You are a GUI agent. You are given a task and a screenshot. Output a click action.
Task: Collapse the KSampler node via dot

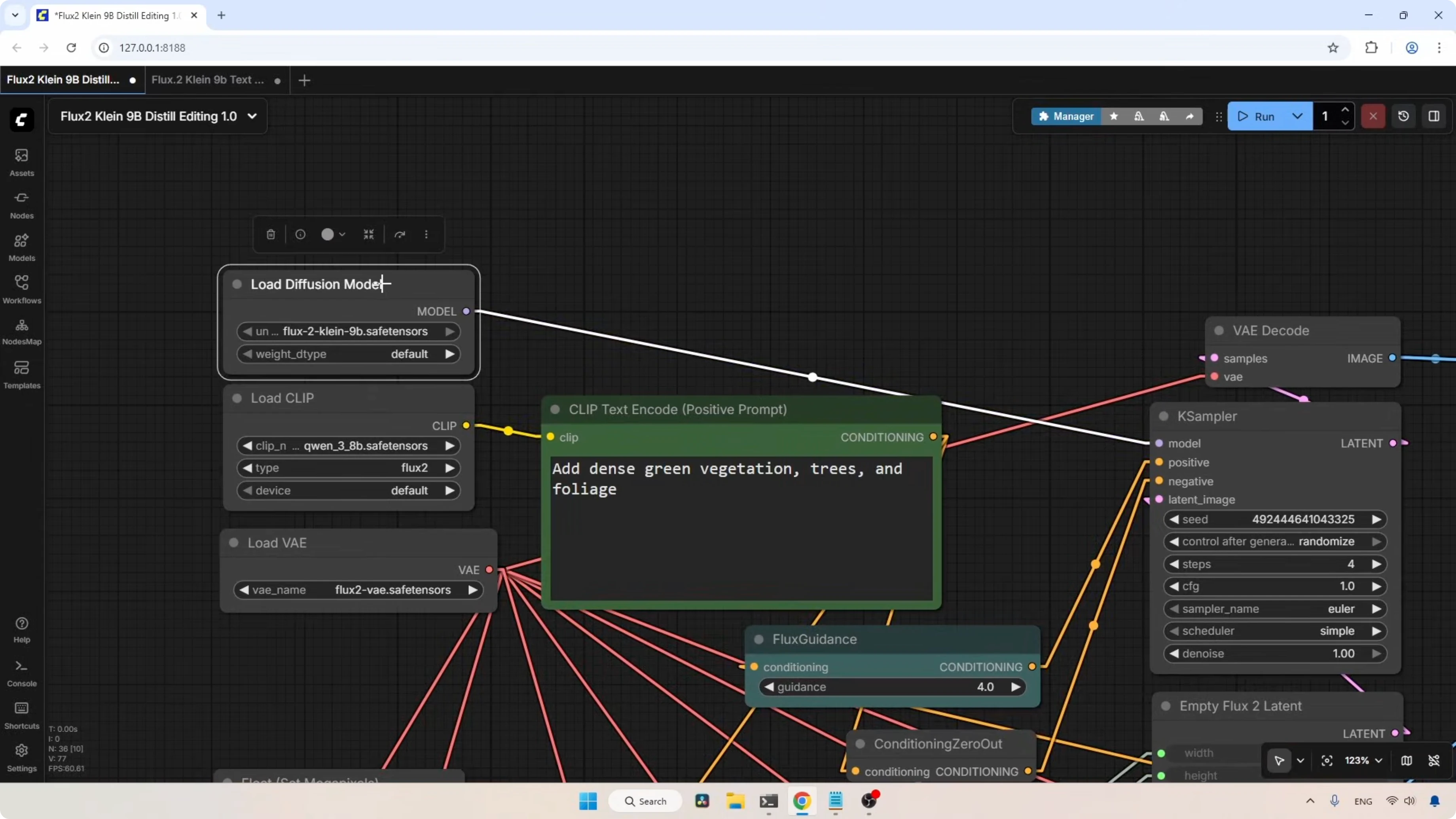coord(1163,417)
